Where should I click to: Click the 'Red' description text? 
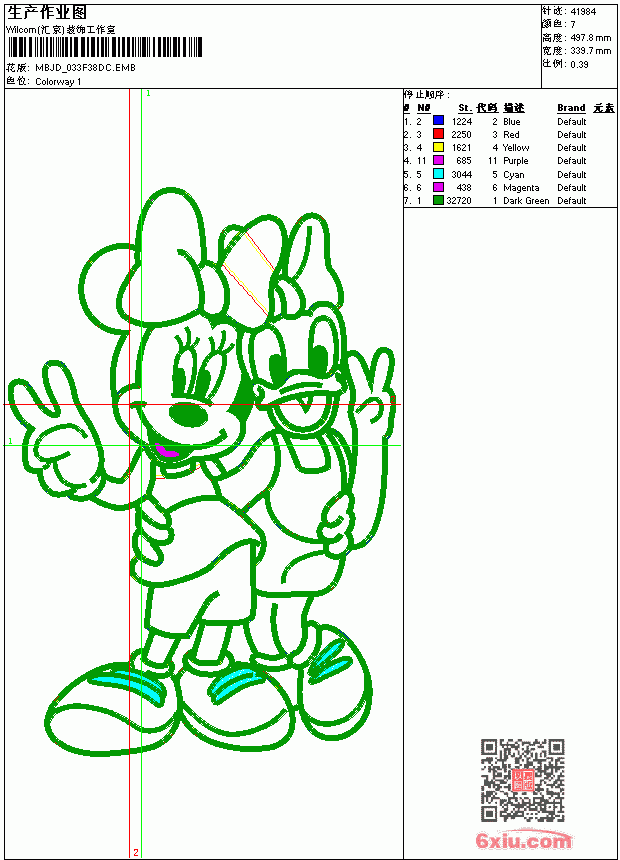[x=511, y=135]
